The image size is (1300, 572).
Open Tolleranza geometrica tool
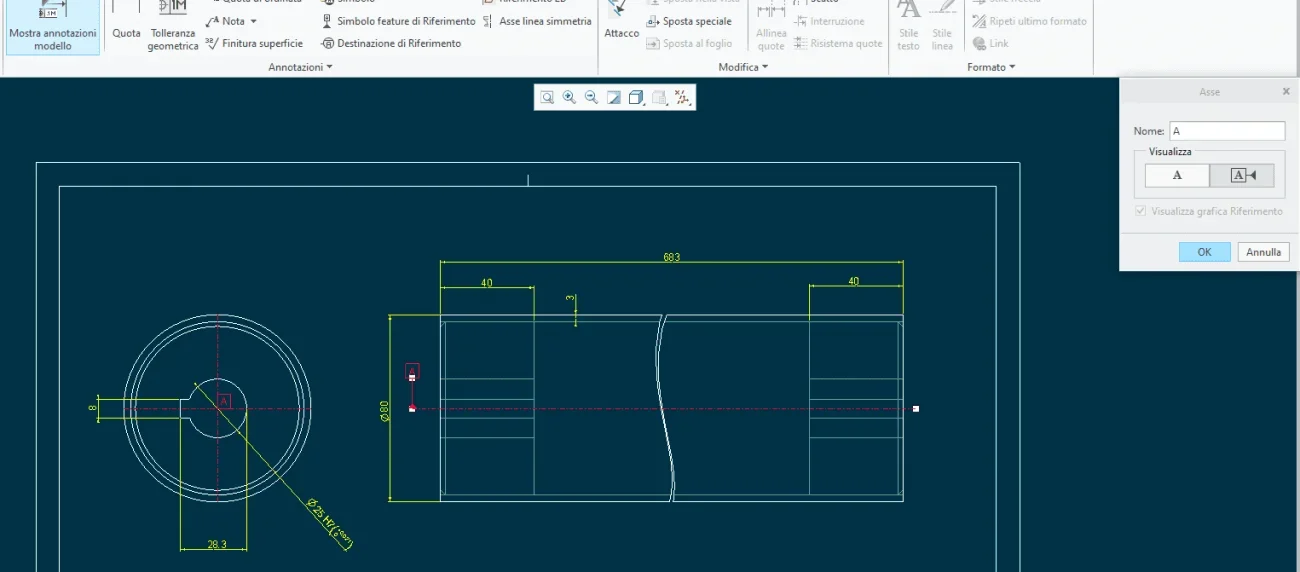pyautogui.click(x=173, y=27)
